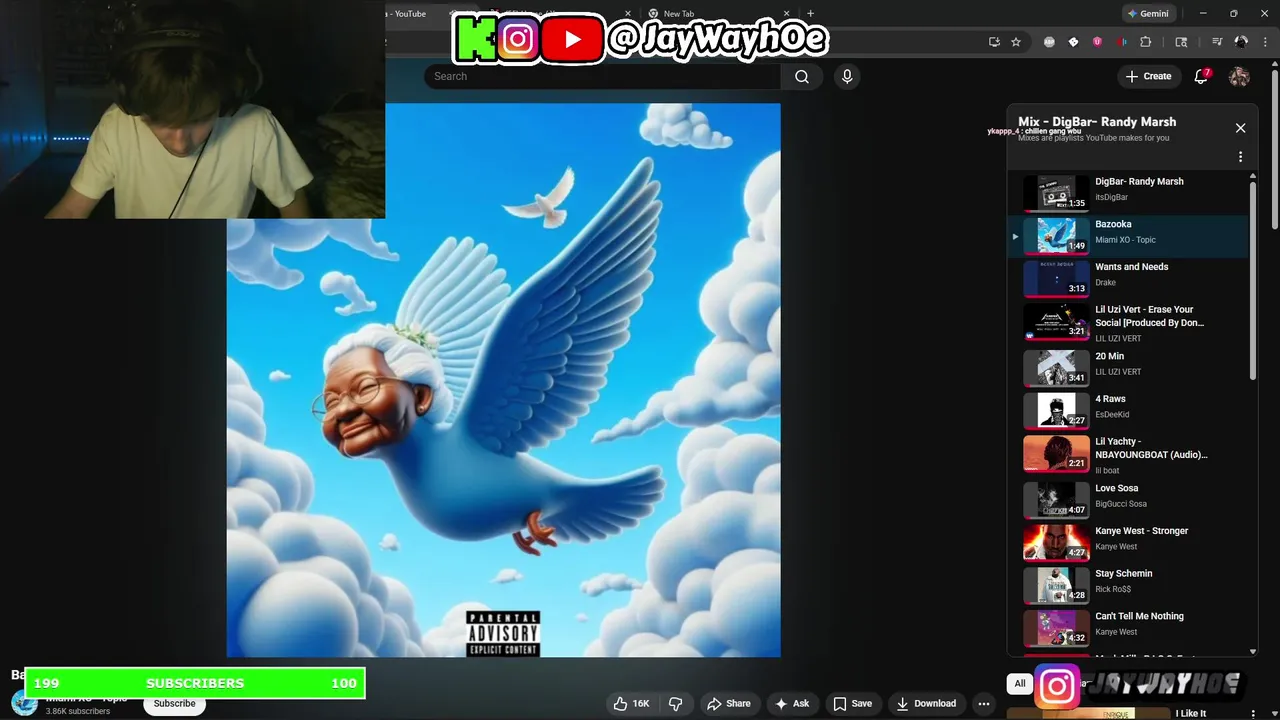The width and height of the screenshot is (1280, 720).
Task: Open the red and blue extension icon
Action: (x=1122, y=42)
